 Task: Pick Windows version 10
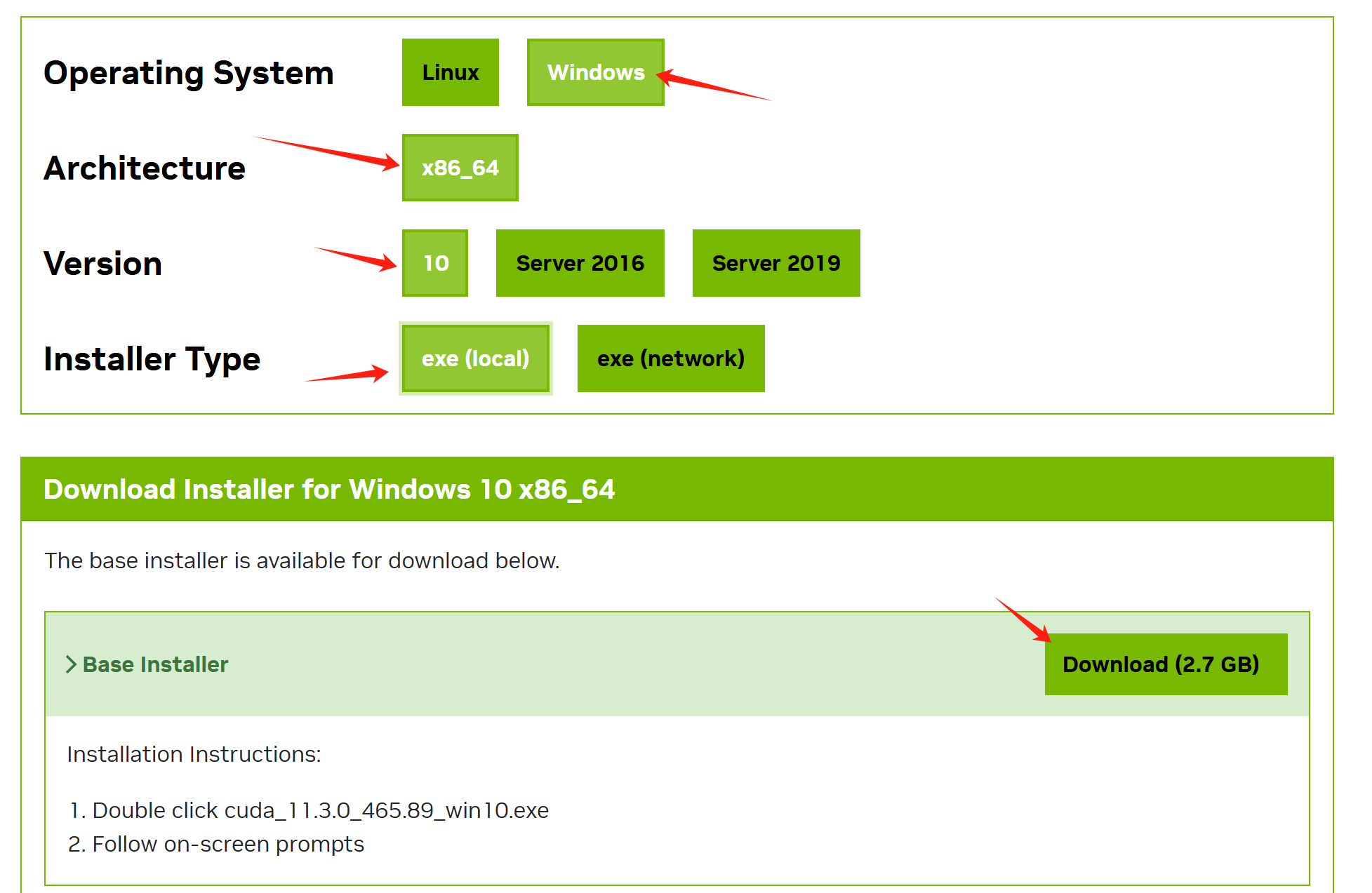[x=435, y=263]
